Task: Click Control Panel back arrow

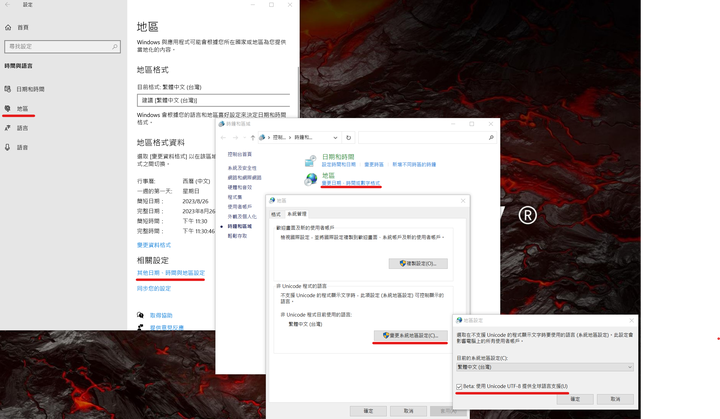Action: point(223,137)
